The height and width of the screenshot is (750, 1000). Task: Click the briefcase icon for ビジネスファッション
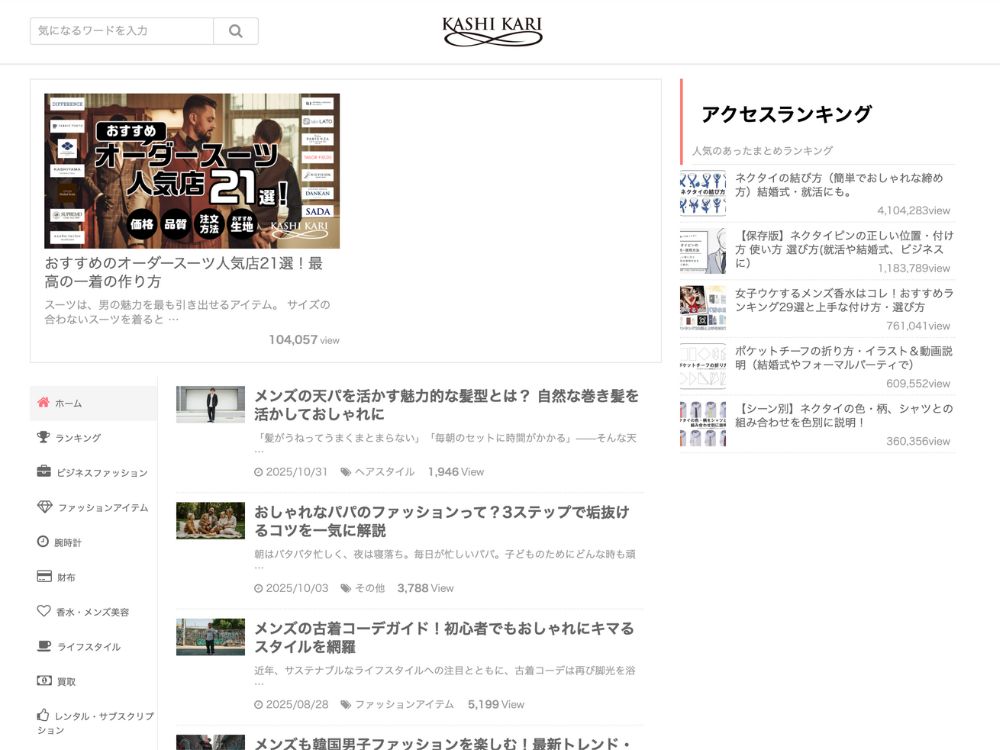tap(43, 472)
